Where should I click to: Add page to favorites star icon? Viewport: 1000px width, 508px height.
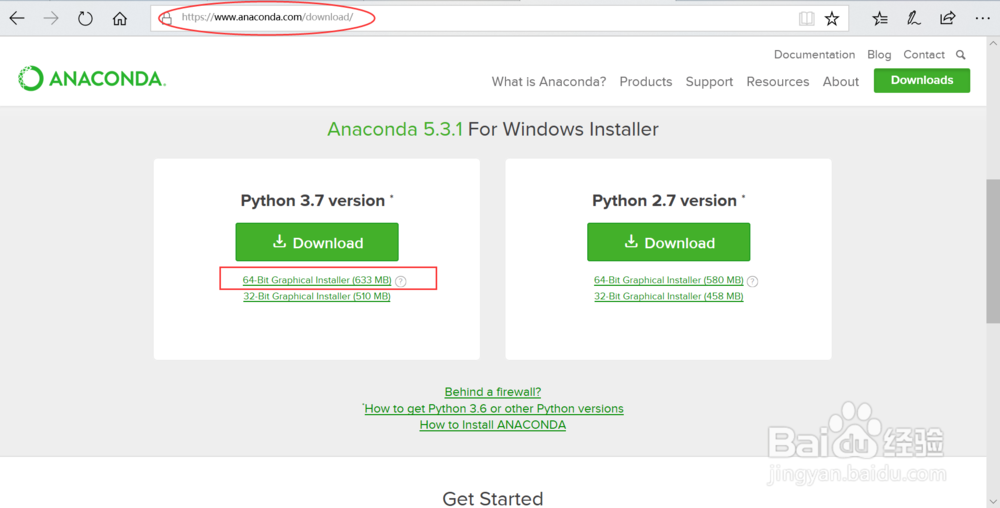click(x=832, y=18)
